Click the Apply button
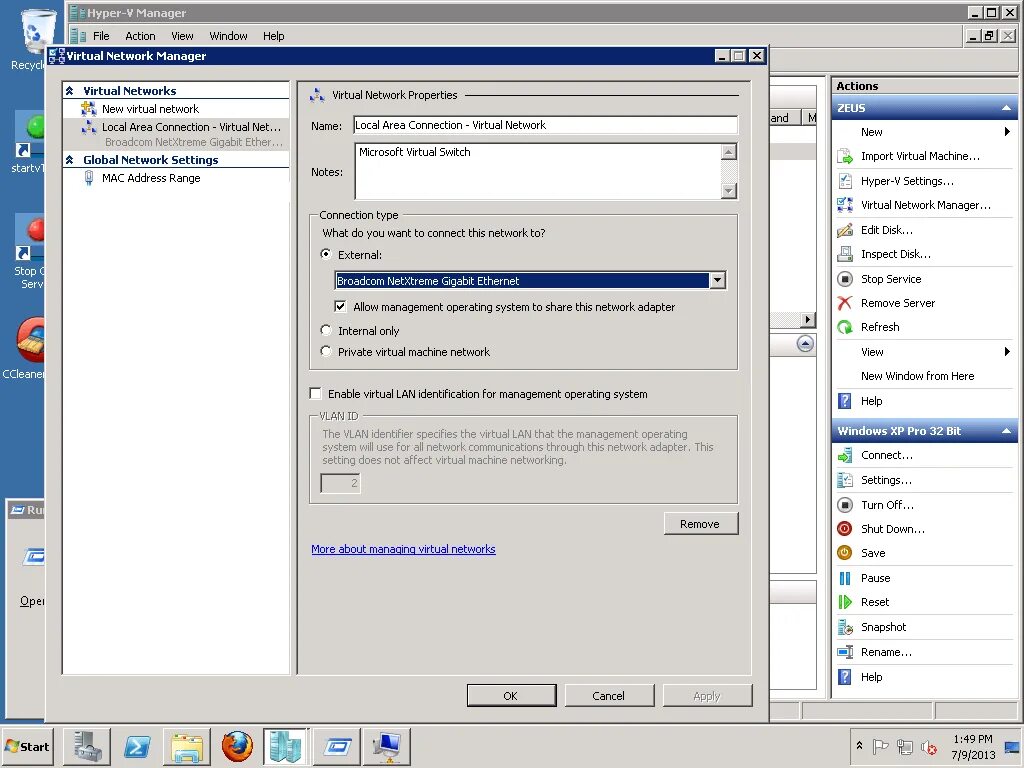The height and width of the screenshot is (768, 1024). point(707,696)
